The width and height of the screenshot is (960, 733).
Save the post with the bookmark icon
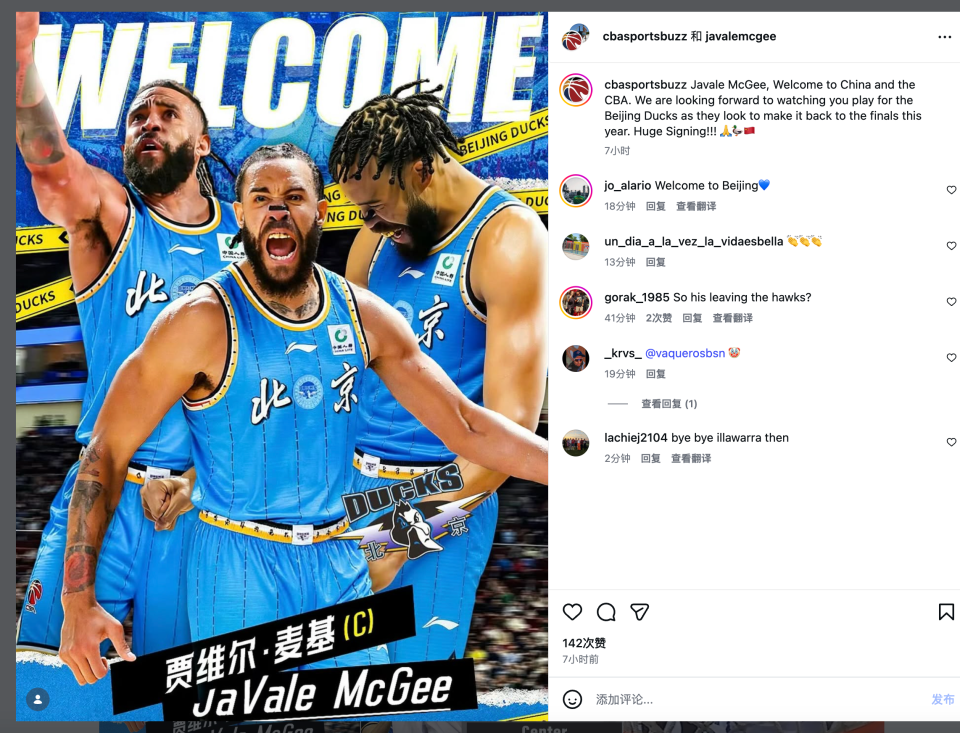[x=946, y=611]
